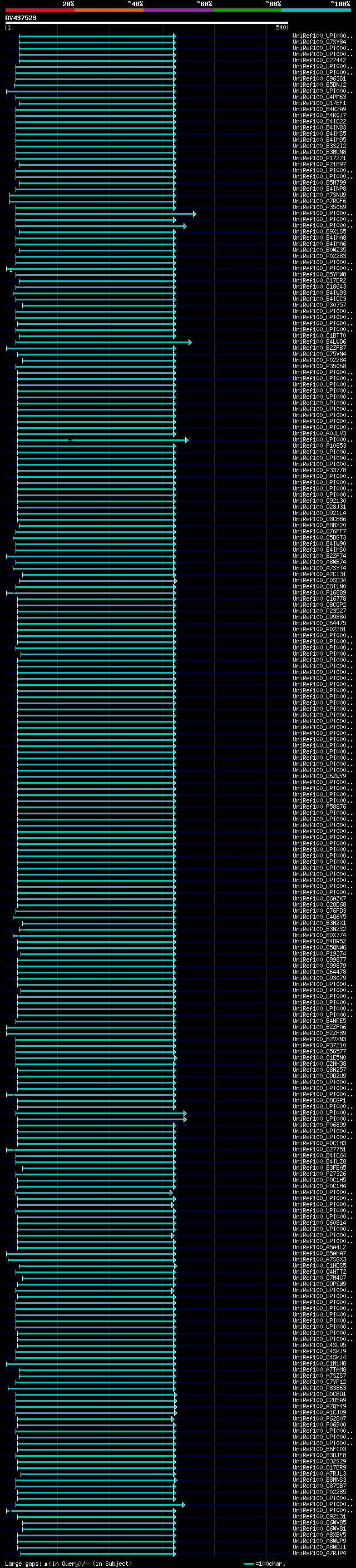
Task: Click the Large gaps legend text
Action: (68, 1563)
